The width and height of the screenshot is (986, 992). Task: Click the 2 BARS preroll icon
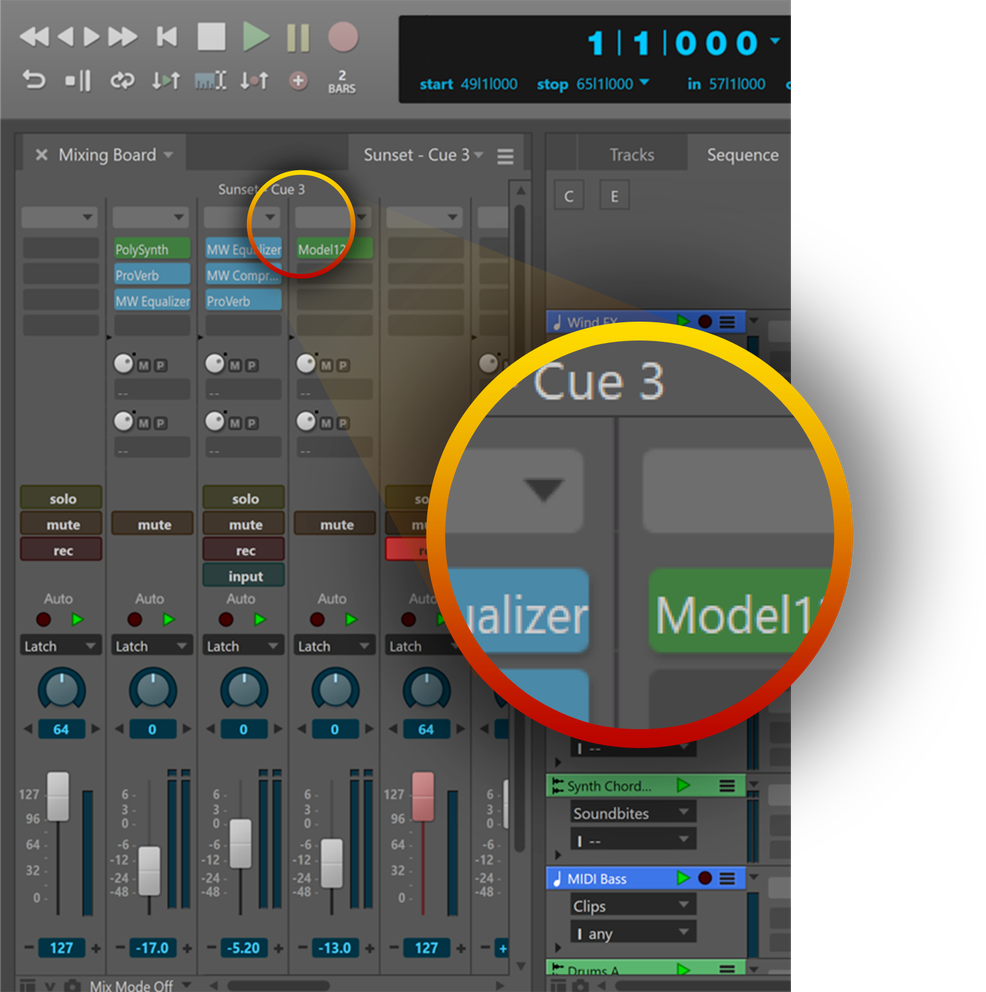tap(340, 81)
